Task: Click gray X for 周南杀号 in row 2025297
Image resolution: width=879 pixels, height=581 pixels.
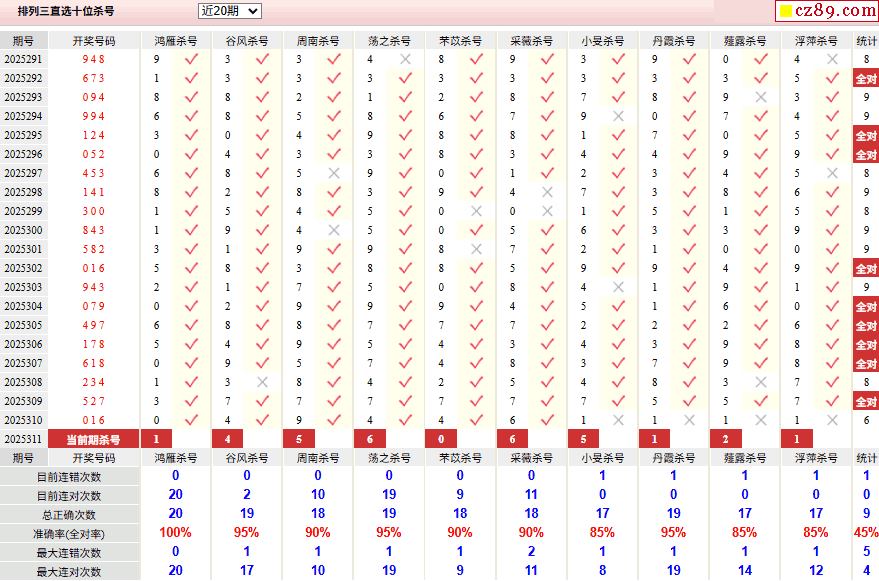Action: coord(334,173)
